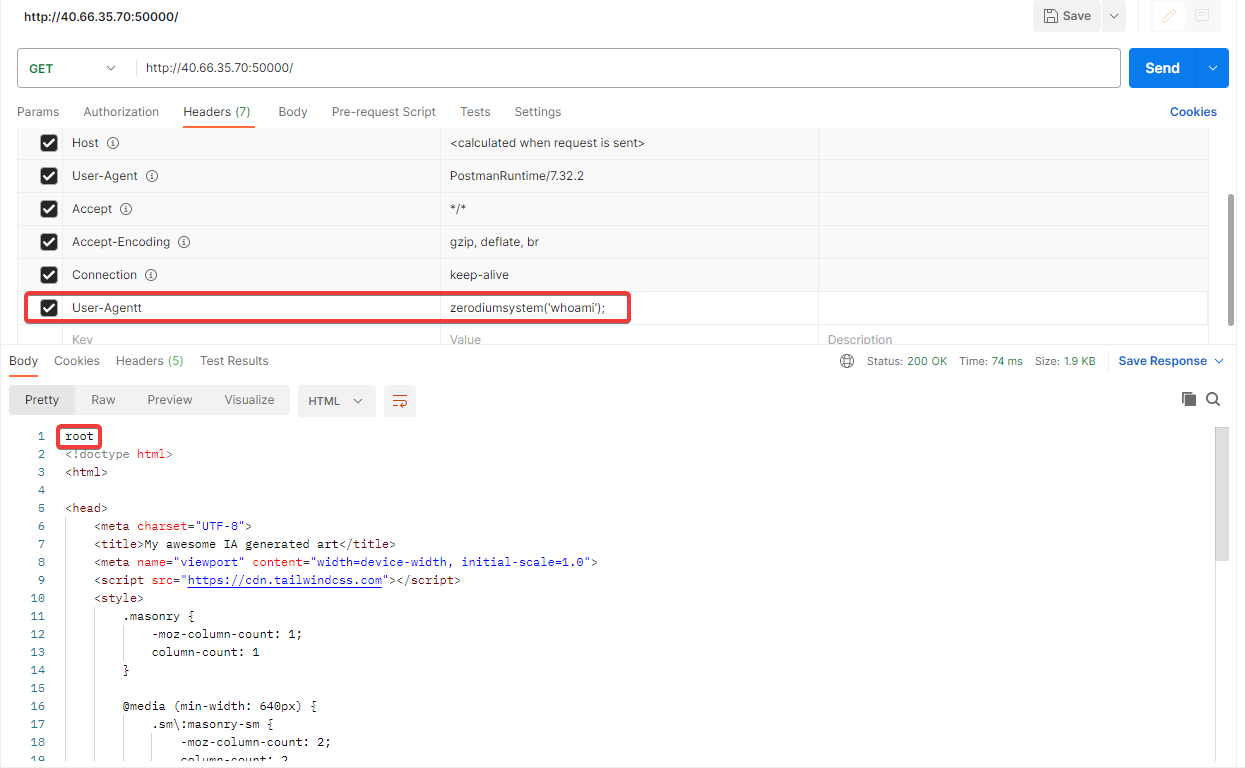Click the wrap lines icon in response toolbar
The width and height of the screenshot is (1245, 768).
400,400
